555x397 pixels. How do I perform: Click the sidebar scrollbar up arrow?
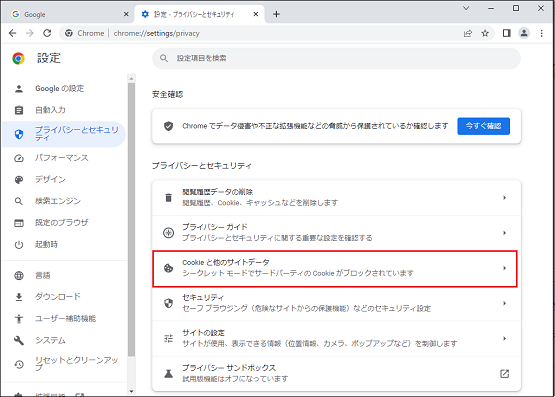point(131,79)
